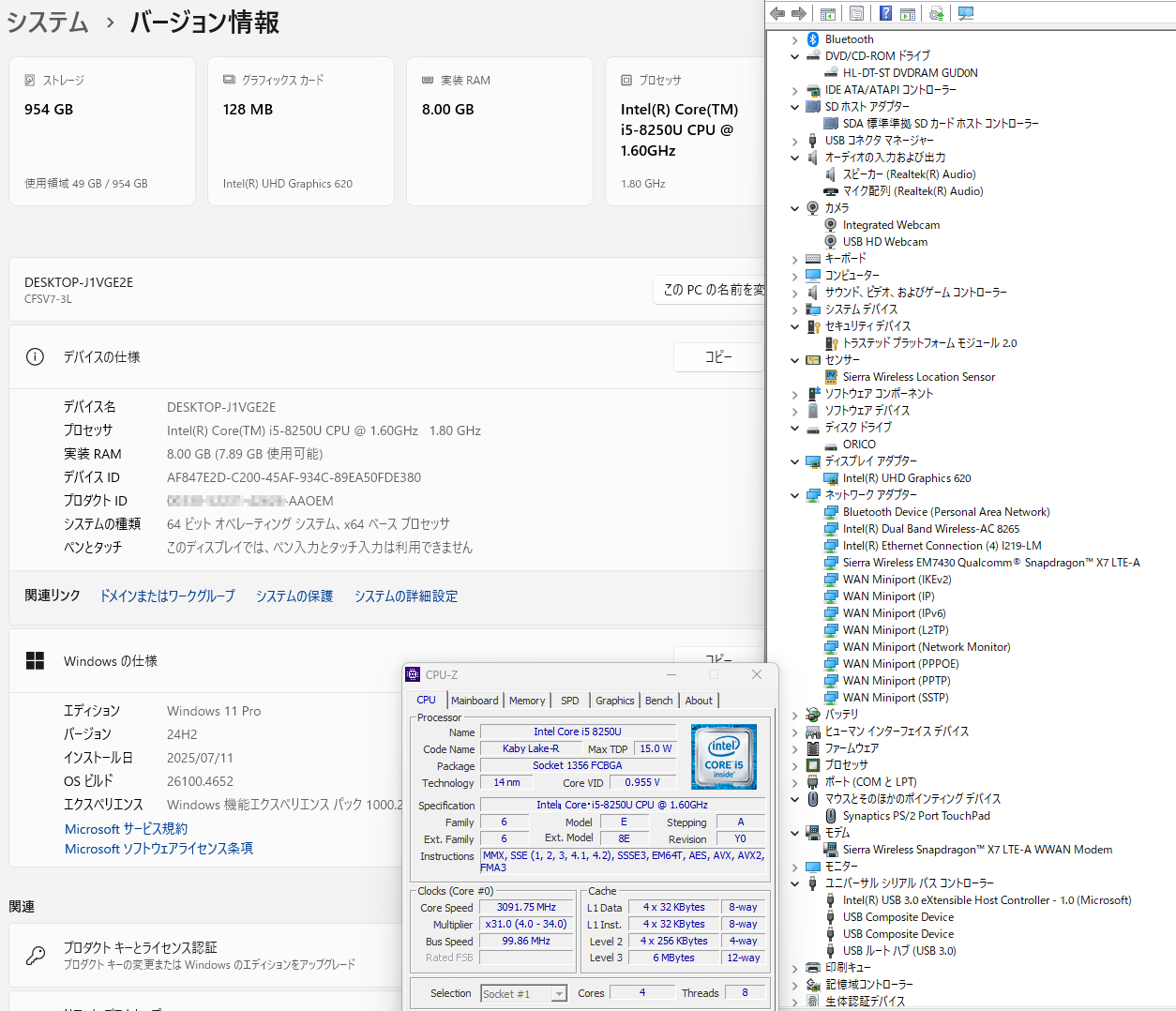Open the Memory tab in CPU-Z
This screenshot has width=1176, height=1011.
[527, 701]
